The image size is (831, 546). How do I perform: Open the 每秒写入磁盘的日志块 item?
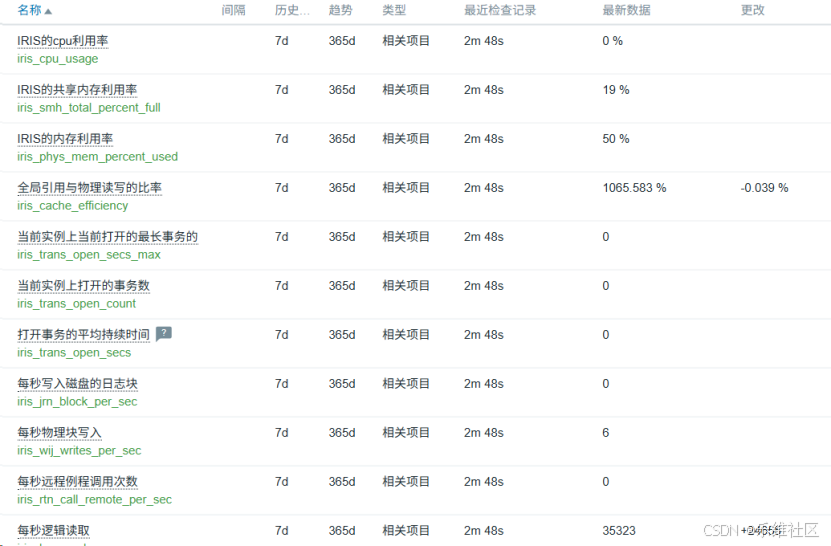(x=77, y=383)
